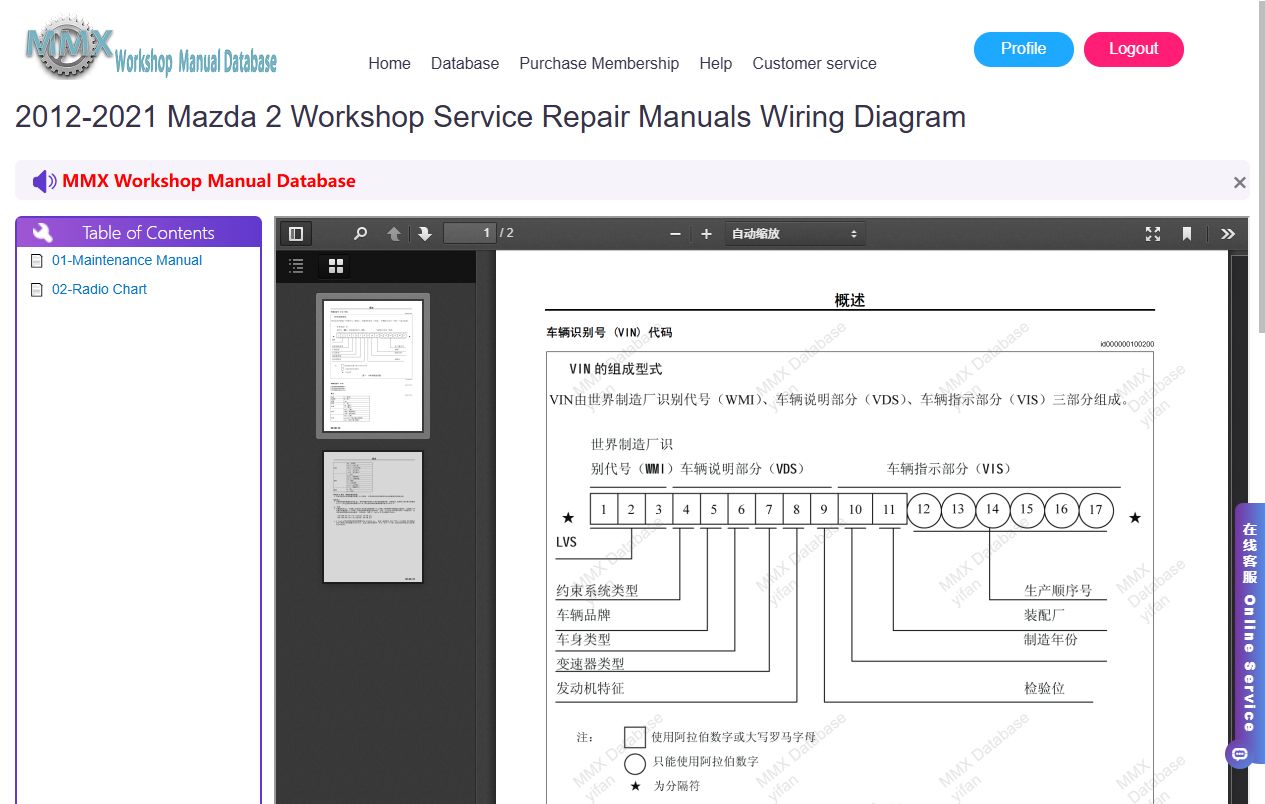Image resolution: width=1265 pixels, height=804 pixels.
Task: Show thumbnails grid view
Action: [x=336, y=266]
